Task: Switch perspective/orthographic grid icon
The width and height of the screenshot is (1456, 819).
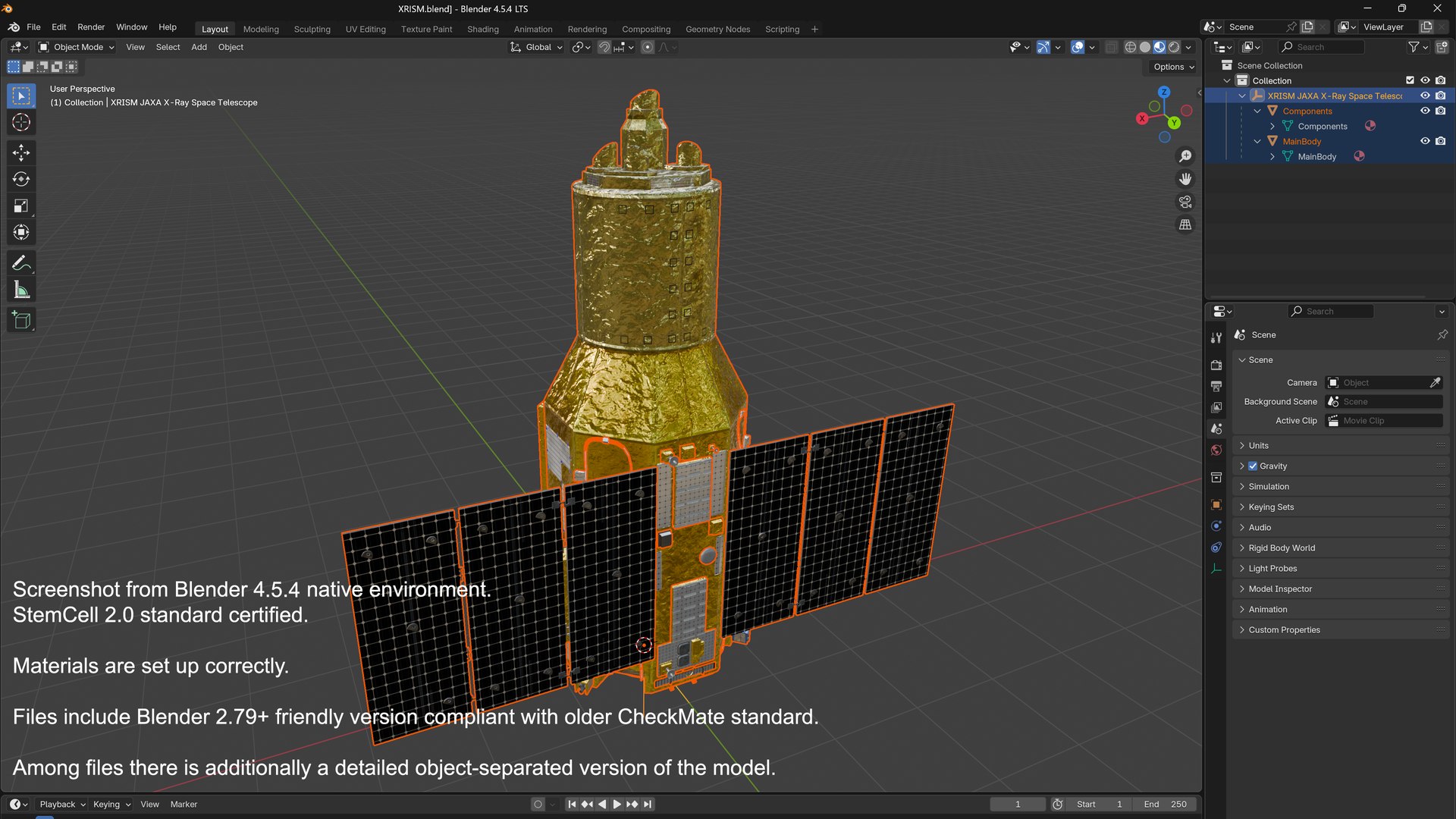Action: (1185, 224)
